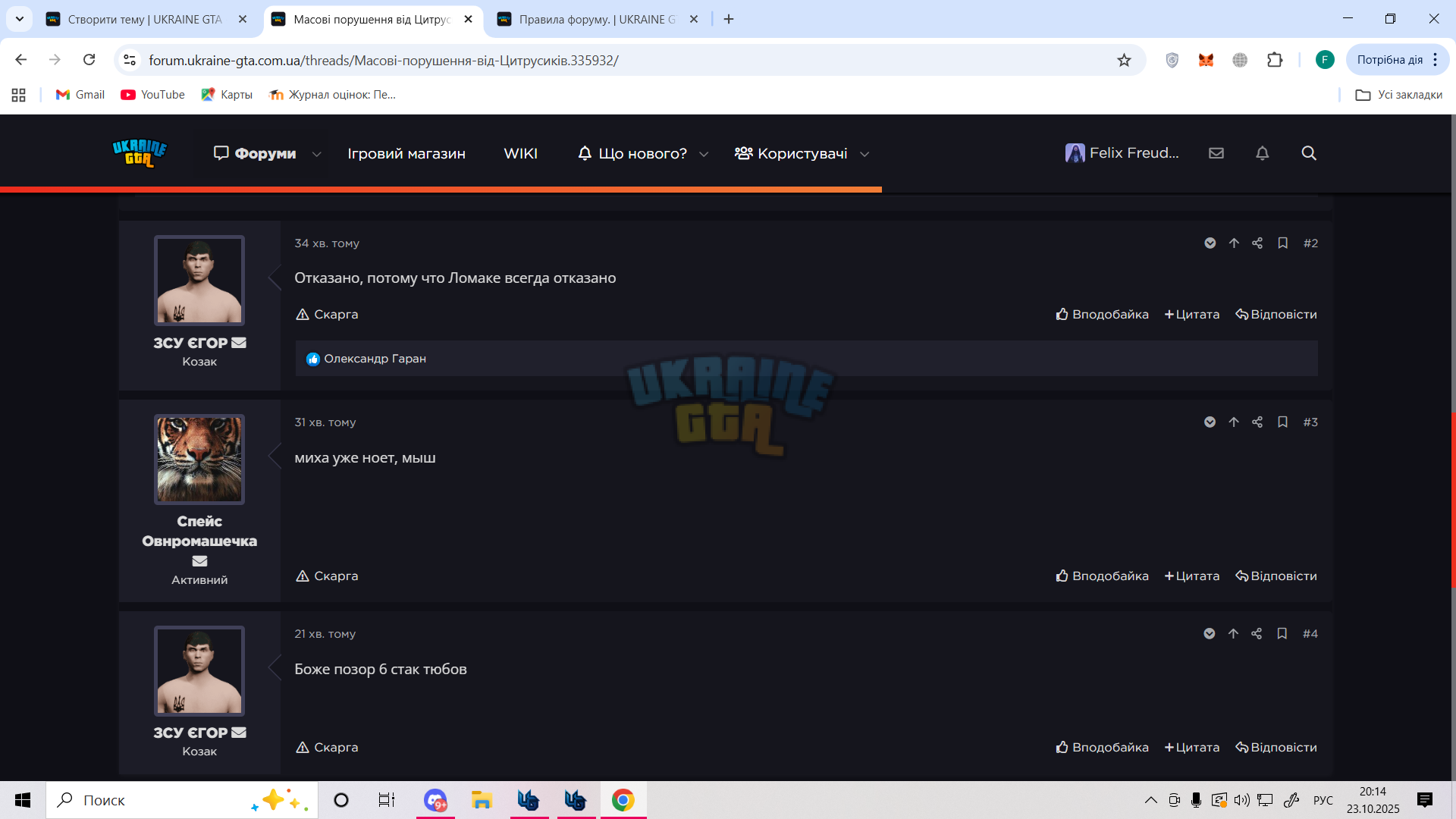Open the forum alerts bell icon
Viewport: 1456px width, 819px height.
(x=1263, y=153)
